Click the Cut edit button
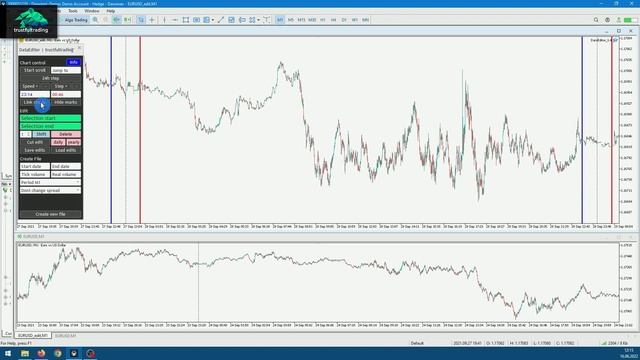The width and height of the screenshot is (640, 360). click(x=35, y=142)
